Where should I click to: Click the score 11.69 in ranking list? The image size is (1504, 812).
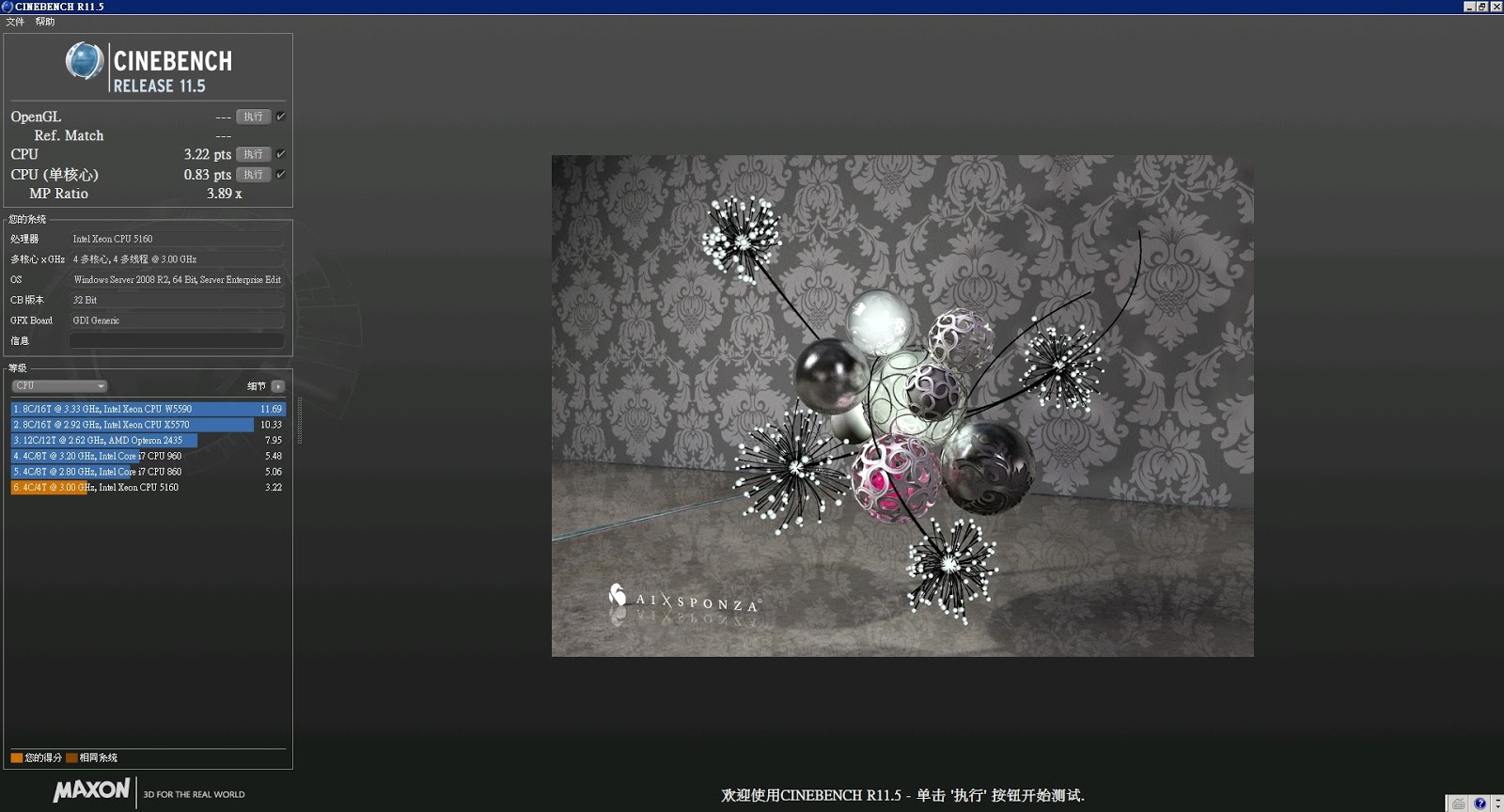tap(271, 409)
